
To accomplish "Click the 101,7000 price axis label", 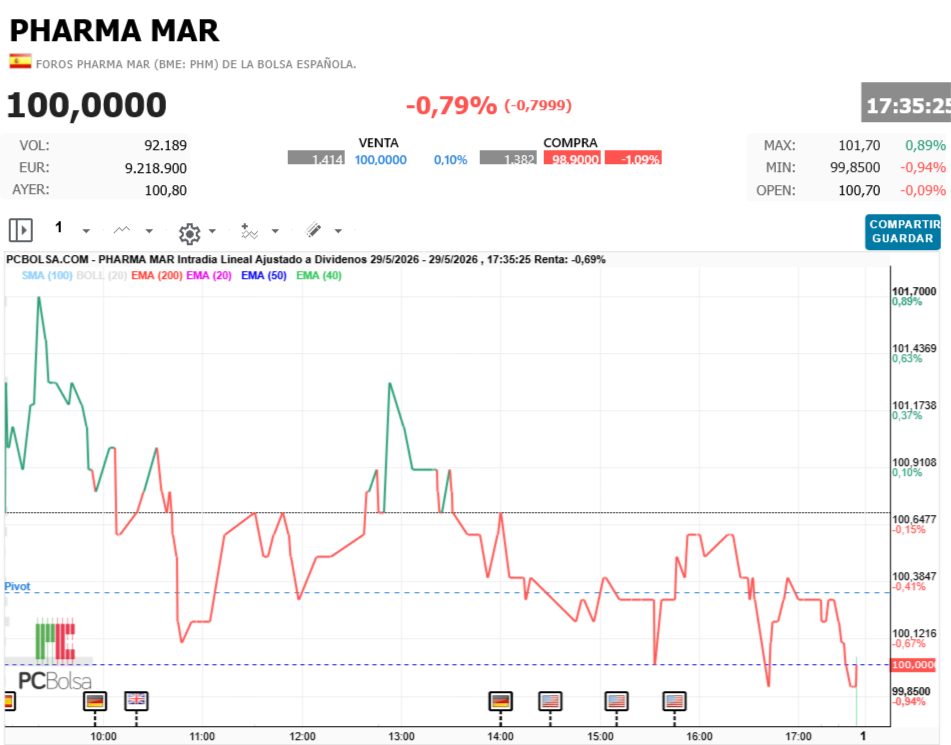I will (914, 292).
